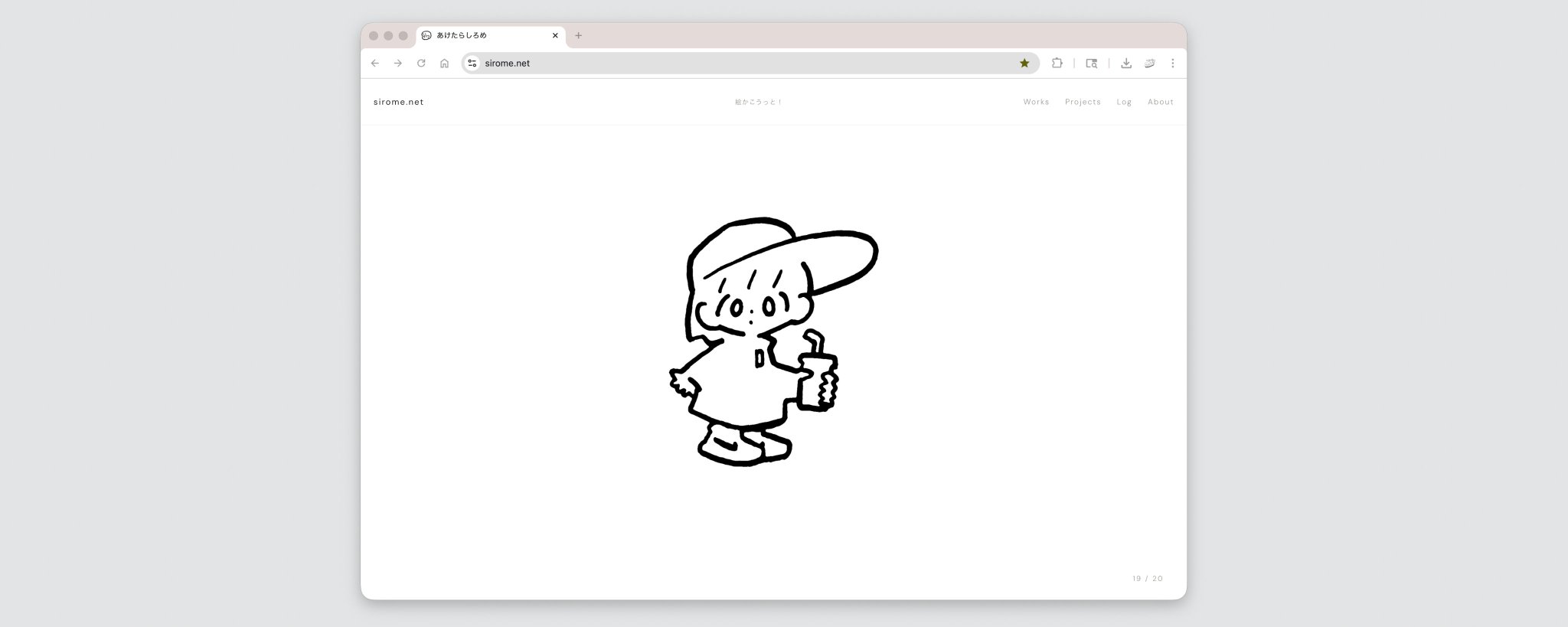Open the tab search icon
The image size is (1568, 627).
[1092, 64]
